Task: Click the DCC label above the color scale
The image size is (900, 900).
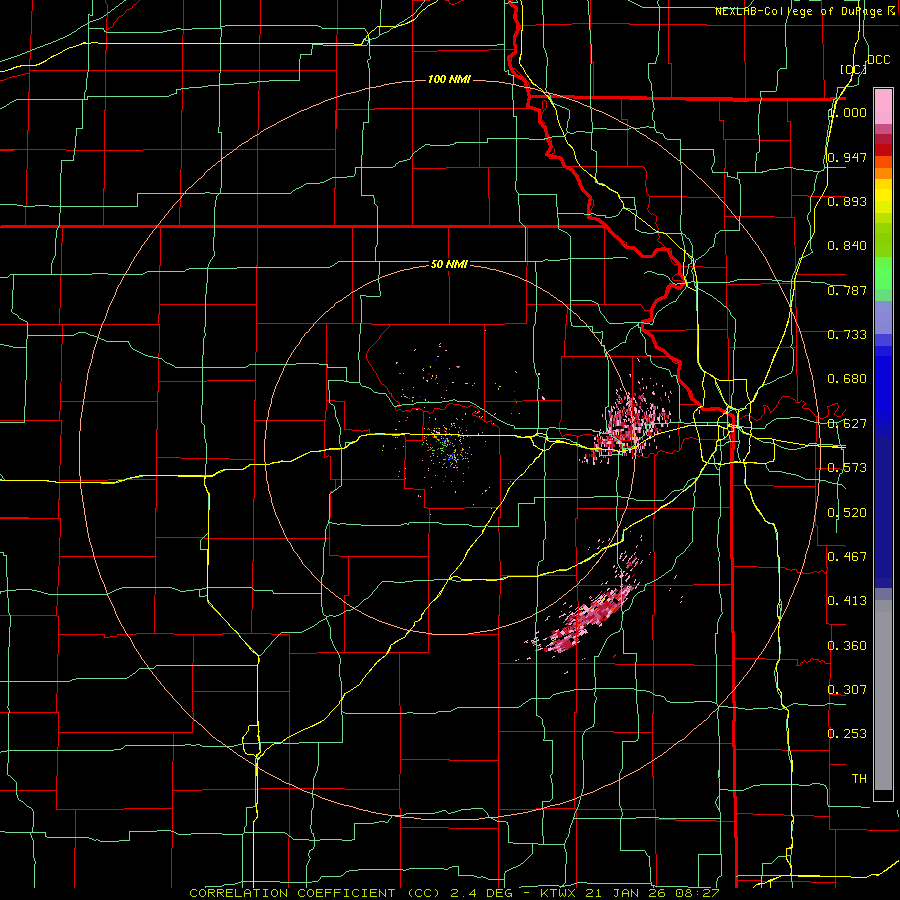Action: pos(878,60)
